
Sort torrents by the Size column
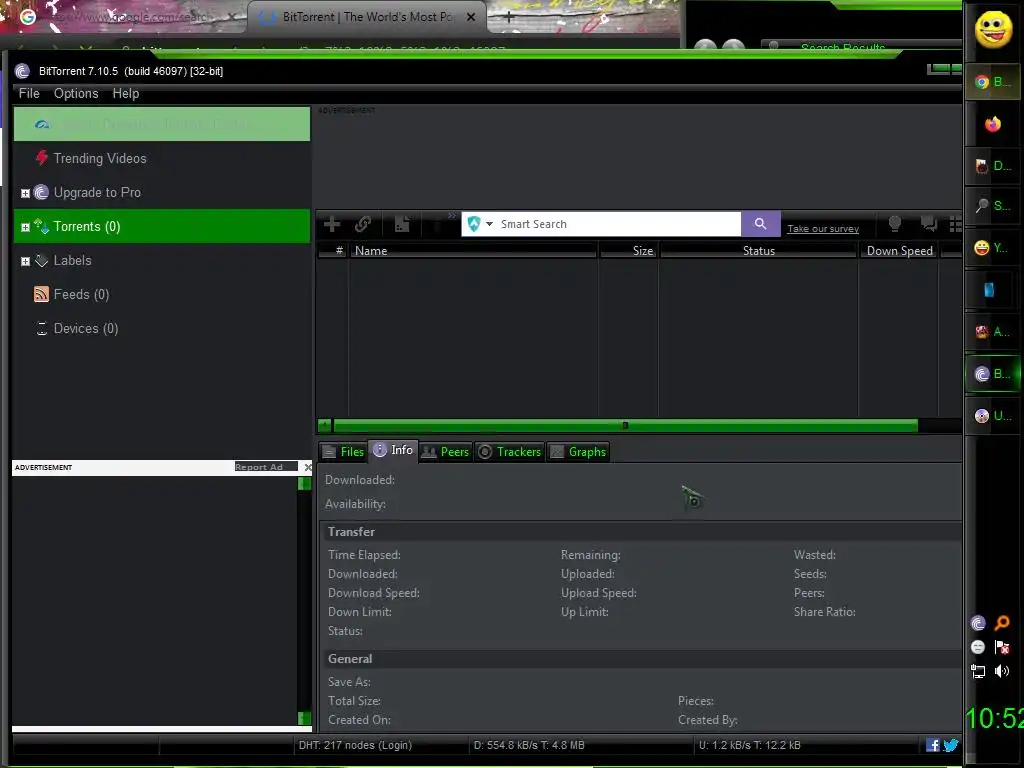point(628,251)
